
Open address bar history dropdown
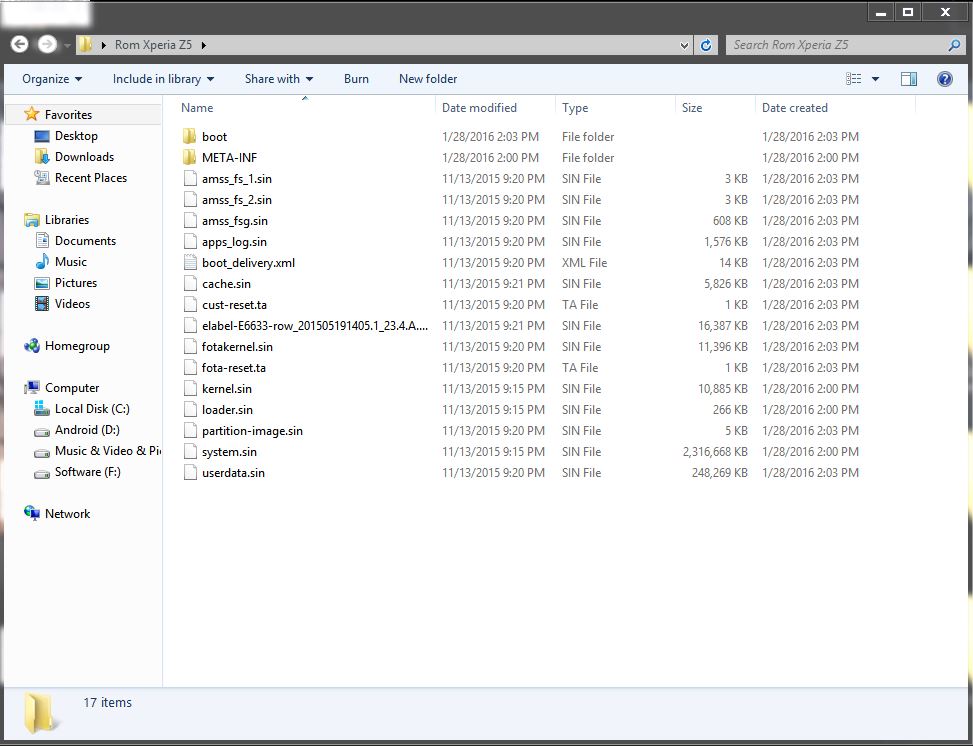click(684, 45)
